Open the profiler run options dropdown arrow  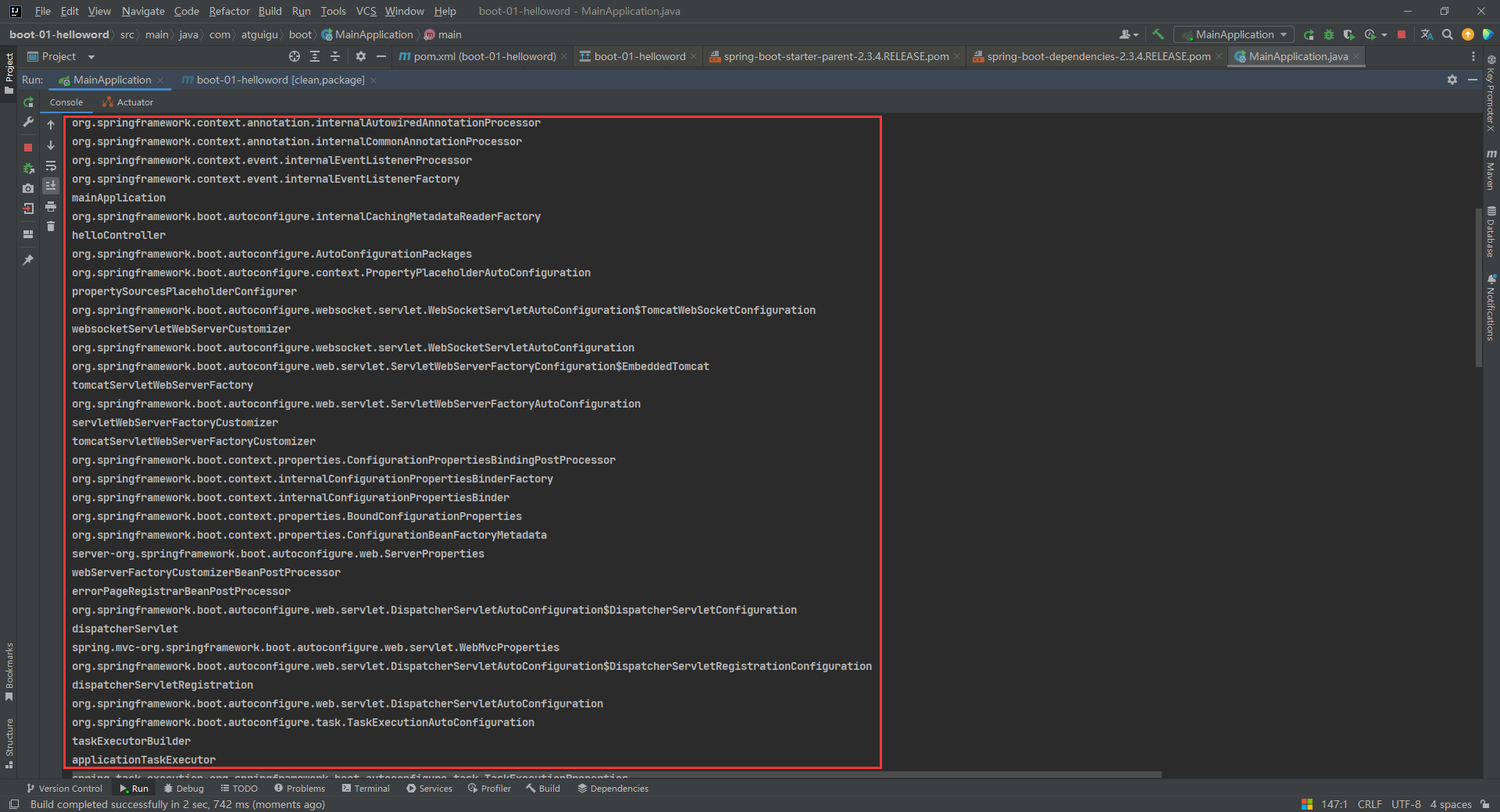[1384, 34]
